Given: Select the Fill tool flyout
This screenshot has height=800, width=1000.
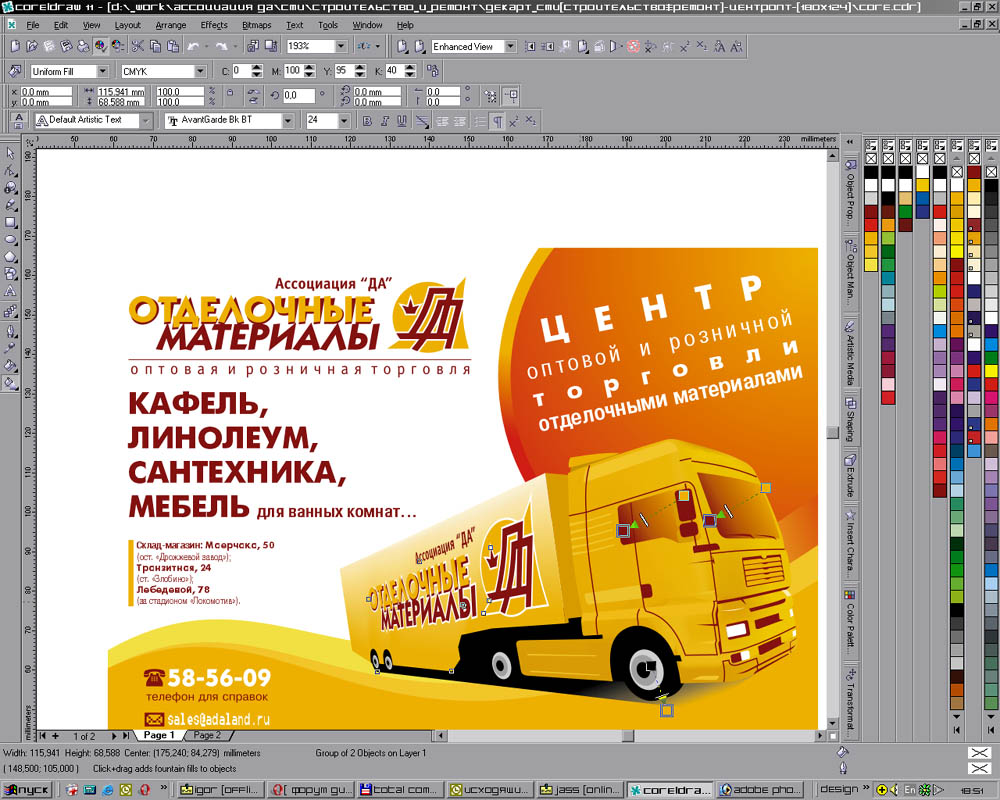Looking at the screenshot, I should [x=10, y=366].
